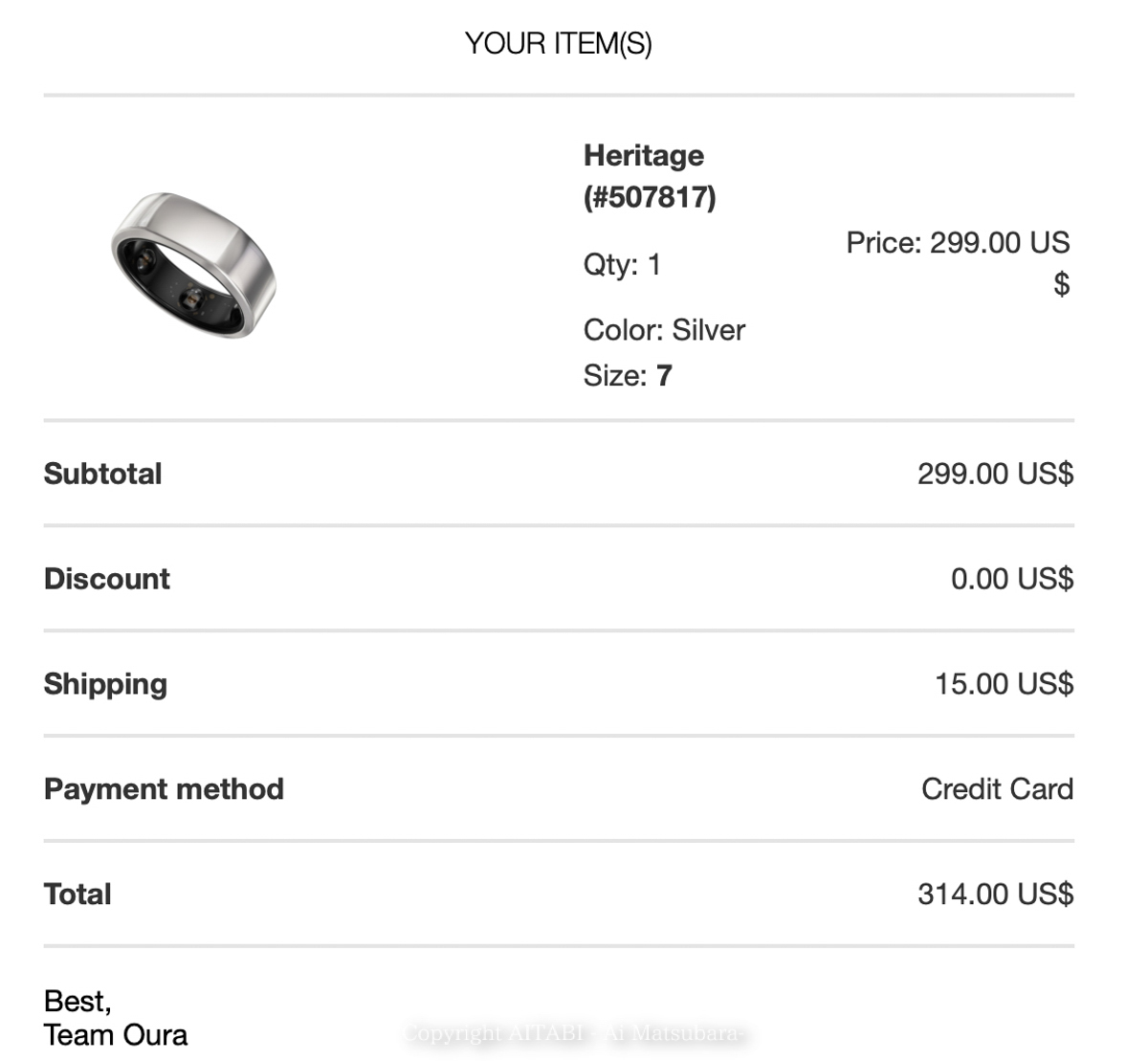The width and height of the screenshot is (1148, 1061).
Task: Click the "YOUR ITEM(S)" heading
Action: (558, 44)
